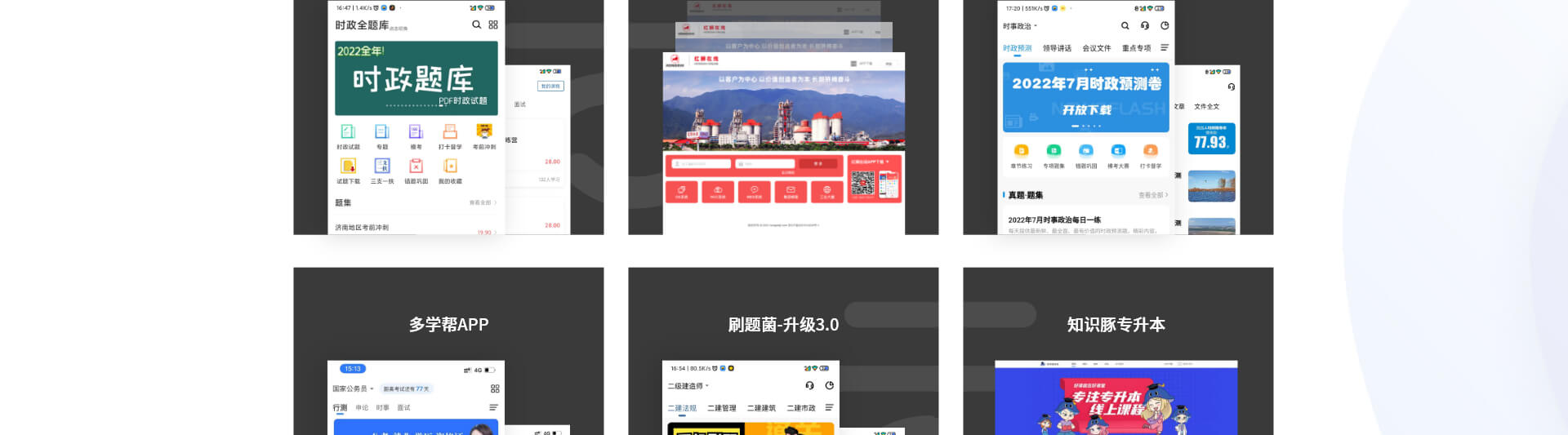Switch to the 二建市政 tab
The width and height of the screenshot is (1568, 435).
801,408
